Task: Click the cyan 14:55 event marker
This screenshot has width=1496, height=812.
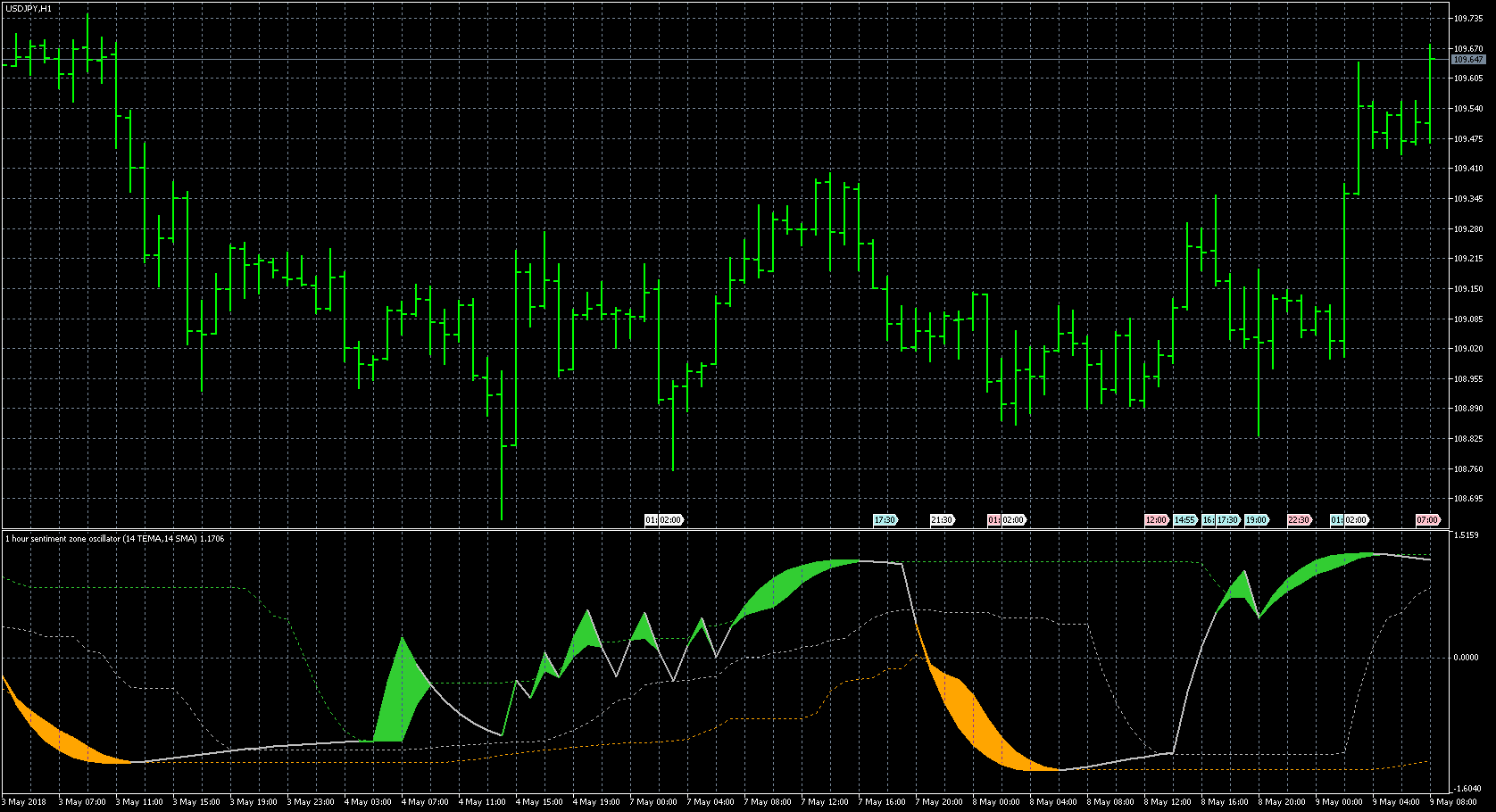Action: 1184,520
